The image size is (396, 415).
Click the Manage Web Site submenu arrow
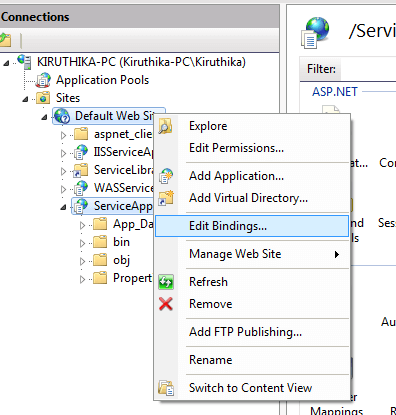[337, 255]
